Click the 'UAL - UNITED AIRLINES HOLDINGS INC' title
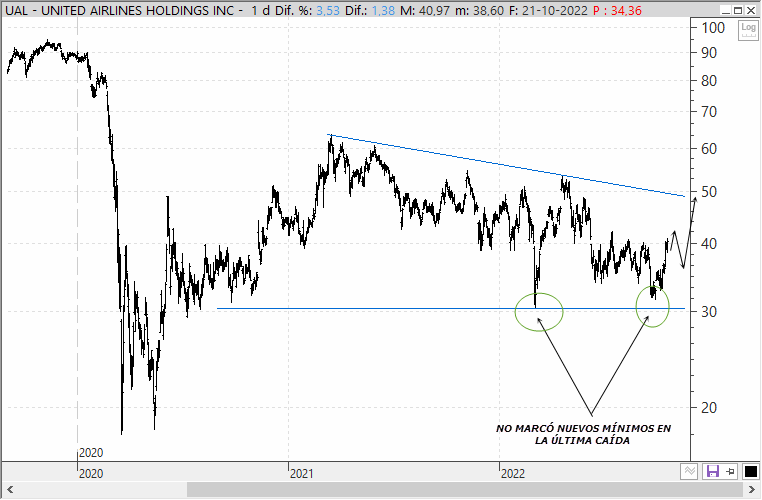762x500 pixels. coord(120,10)
